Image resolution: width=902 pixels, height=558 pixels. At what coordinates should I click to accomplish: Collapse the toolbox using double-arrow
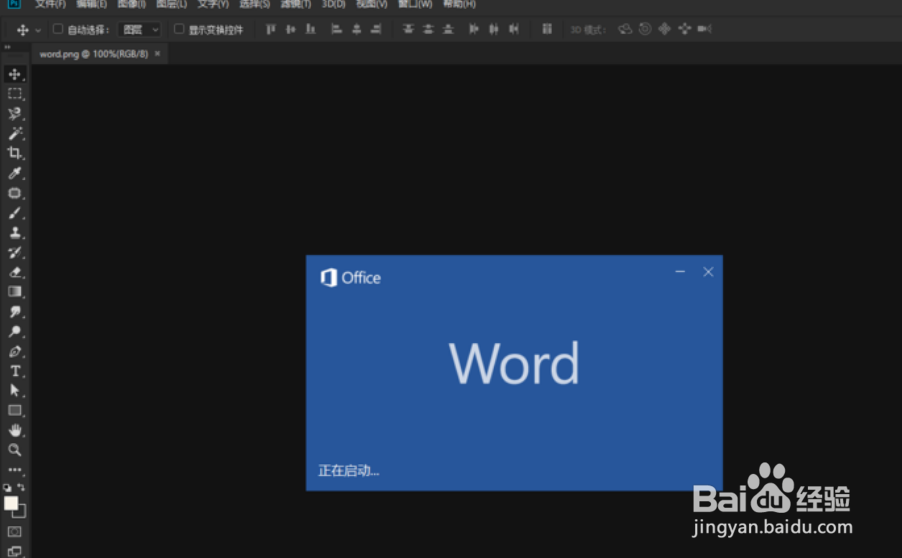coord(7,47)
